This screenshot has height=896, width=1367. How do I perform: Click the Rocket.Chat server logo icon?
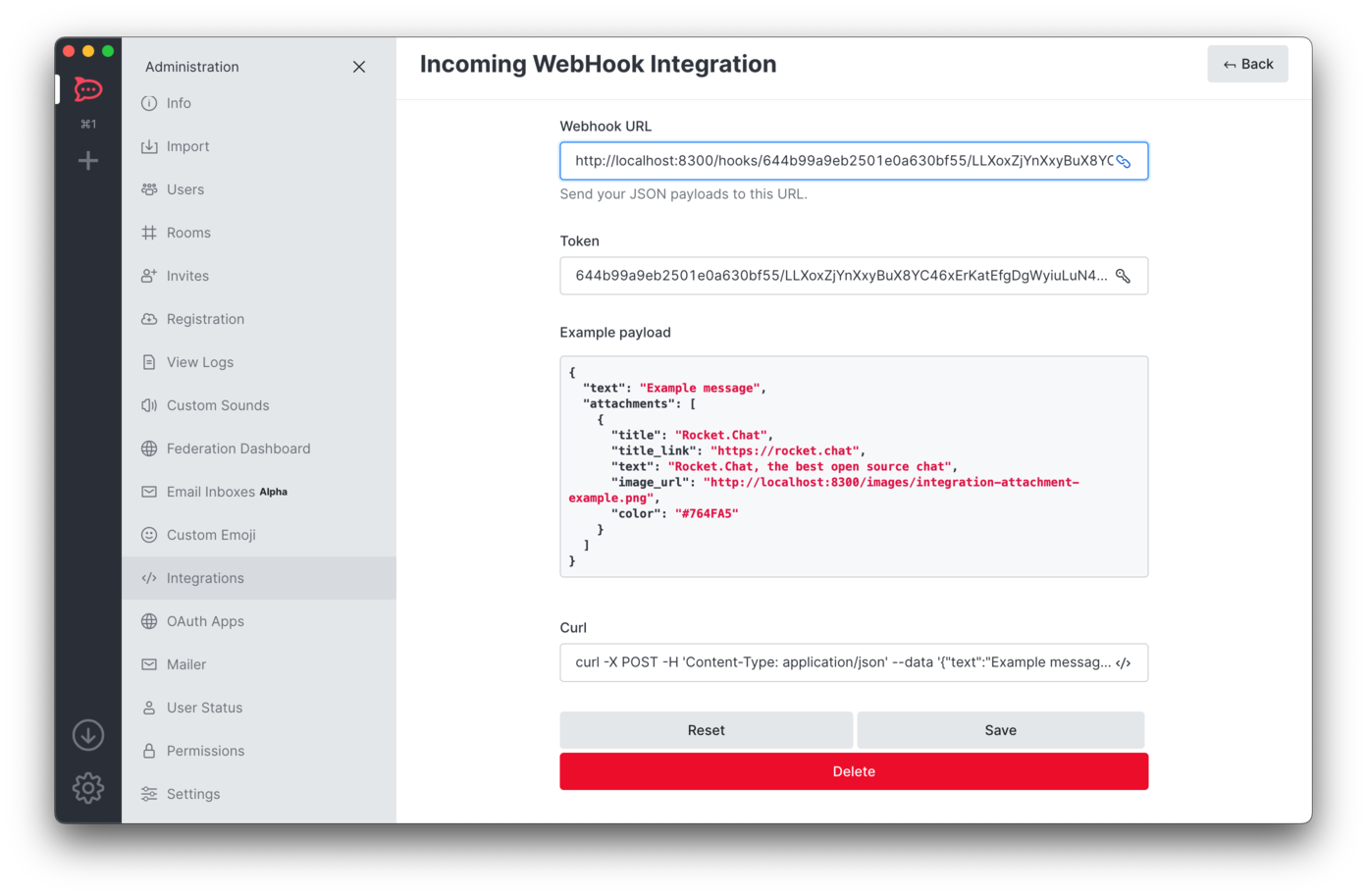tap(88, 90)
